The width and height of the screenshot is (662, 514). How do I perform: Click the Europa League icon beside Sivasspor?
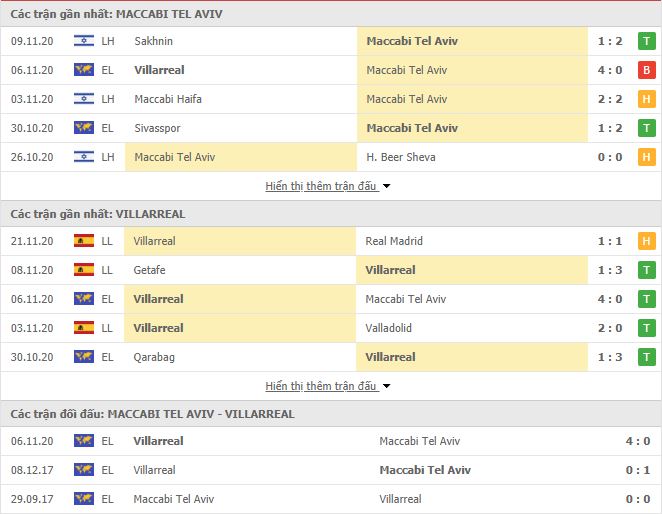pos(84,128)
